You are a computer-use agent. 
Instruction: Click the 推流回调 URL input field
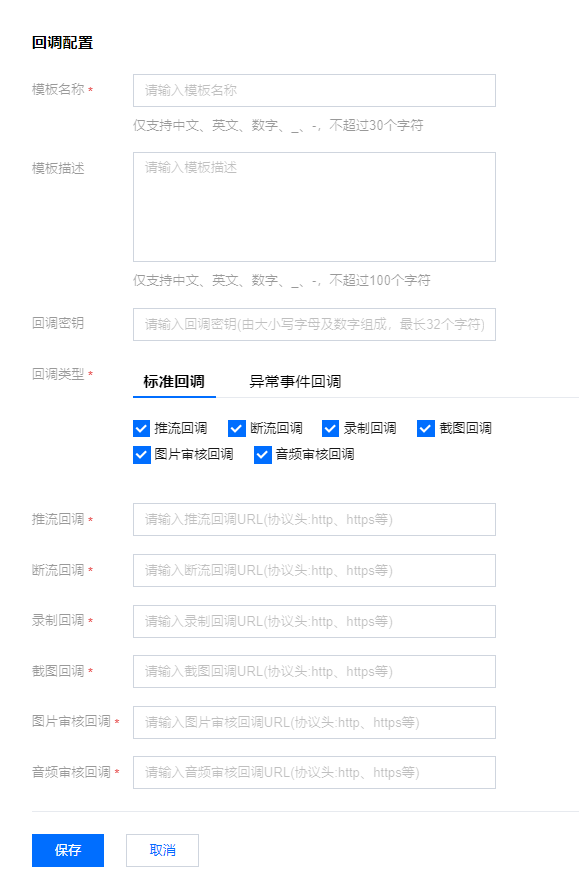[314, 520]
